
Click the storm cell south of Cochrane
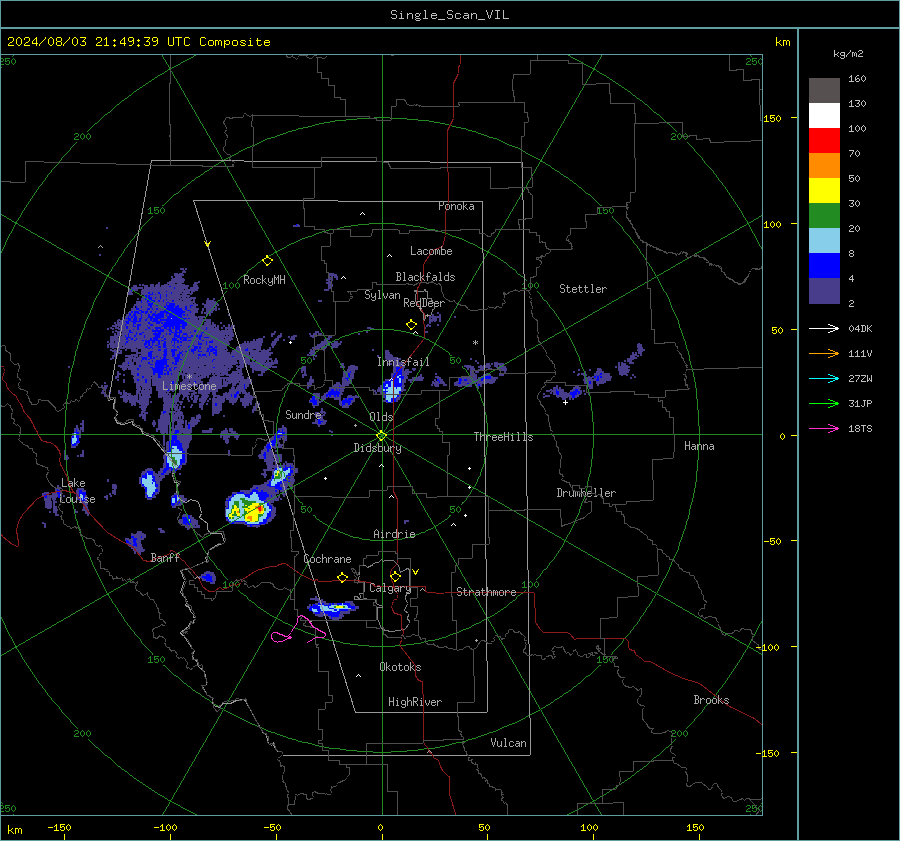coord(332,608)
